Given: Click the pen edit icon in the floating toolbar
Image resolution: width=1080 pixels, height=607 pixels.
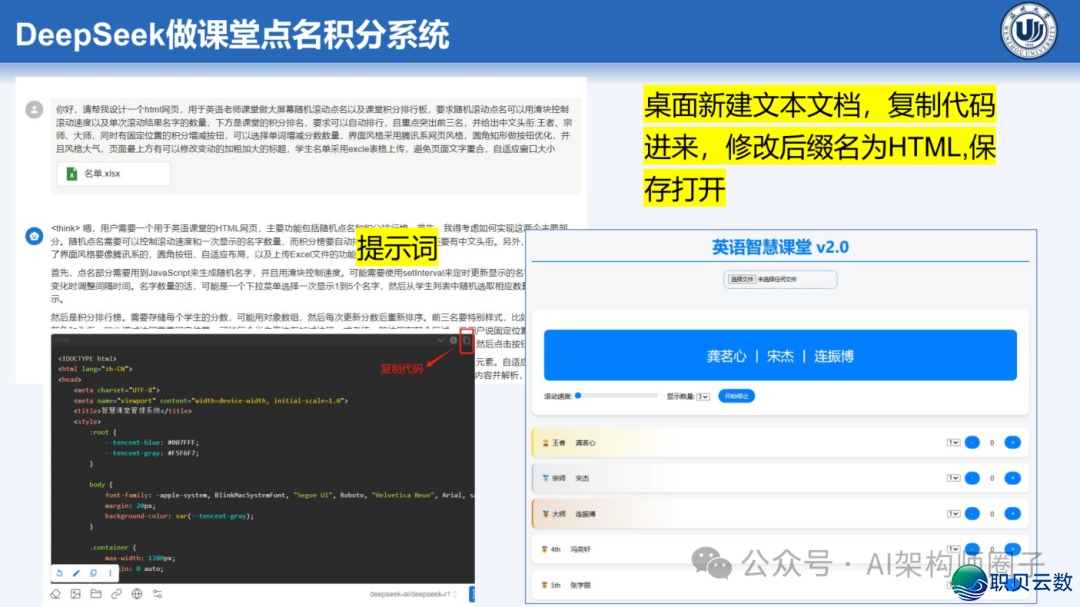Looking at the screenshot, I should [x=77, y=573].
